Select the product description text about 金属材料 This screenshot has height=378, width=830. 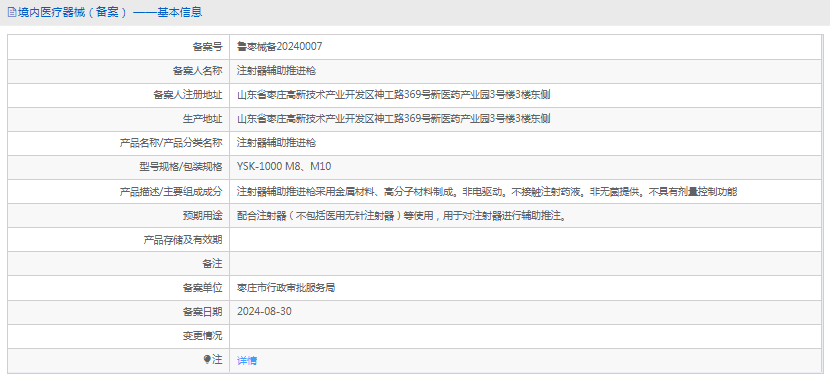tap(487, 191)
